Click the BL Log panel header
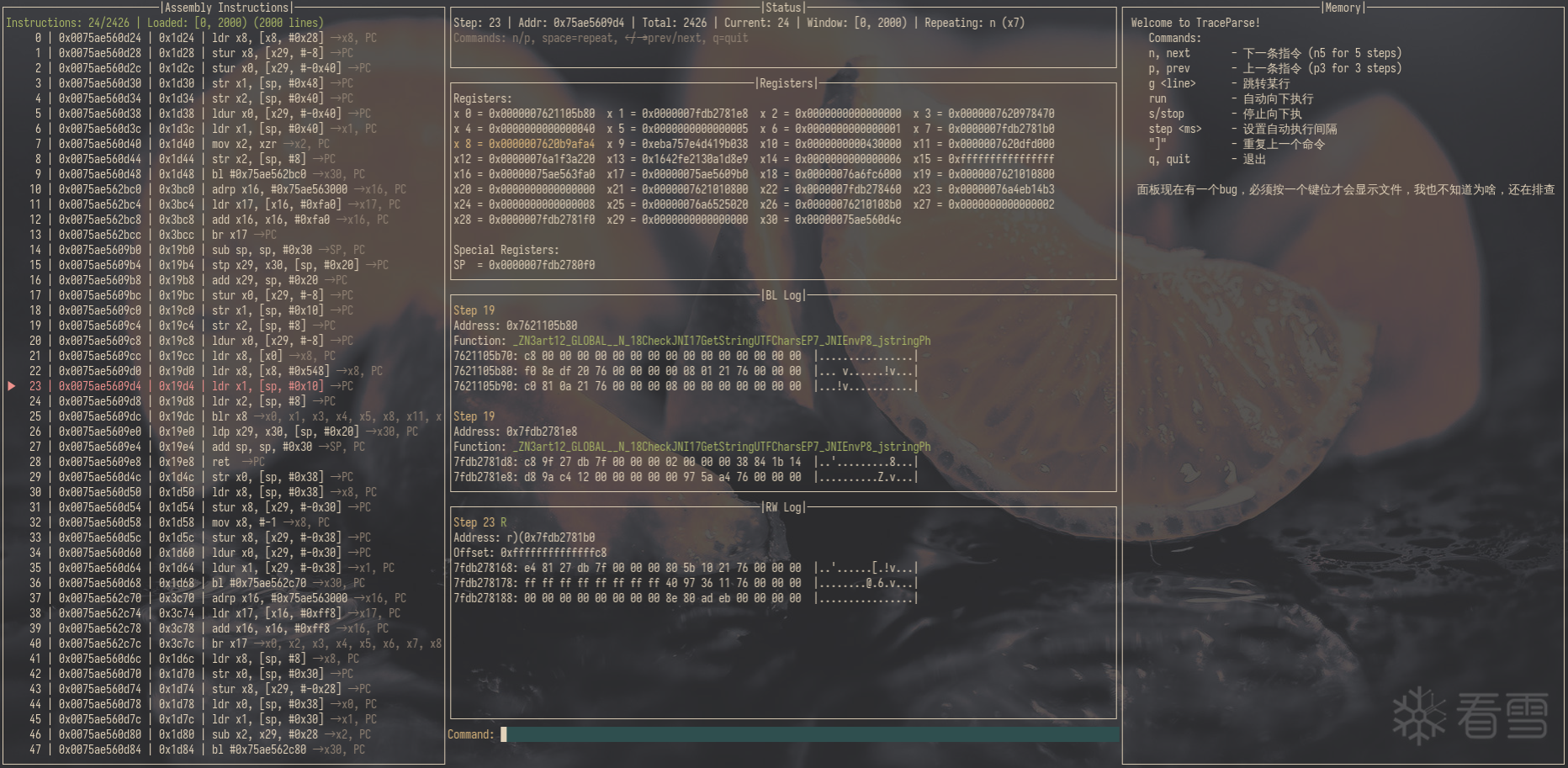The image size is (1568, 768). 783,295
